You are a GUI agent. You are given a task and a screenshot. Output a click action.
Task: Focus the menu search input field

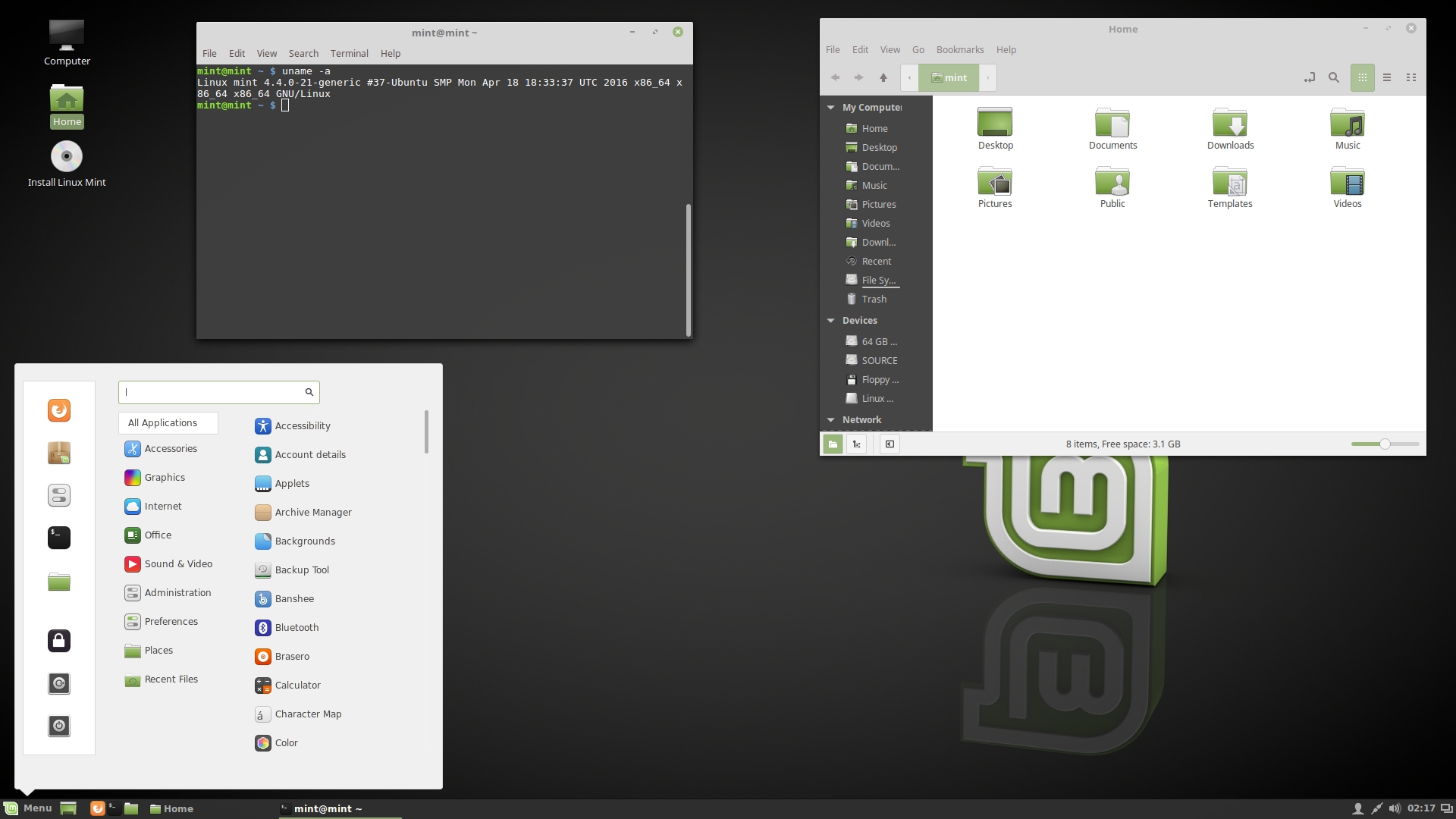pyautogui.click(x=218, y=392)
